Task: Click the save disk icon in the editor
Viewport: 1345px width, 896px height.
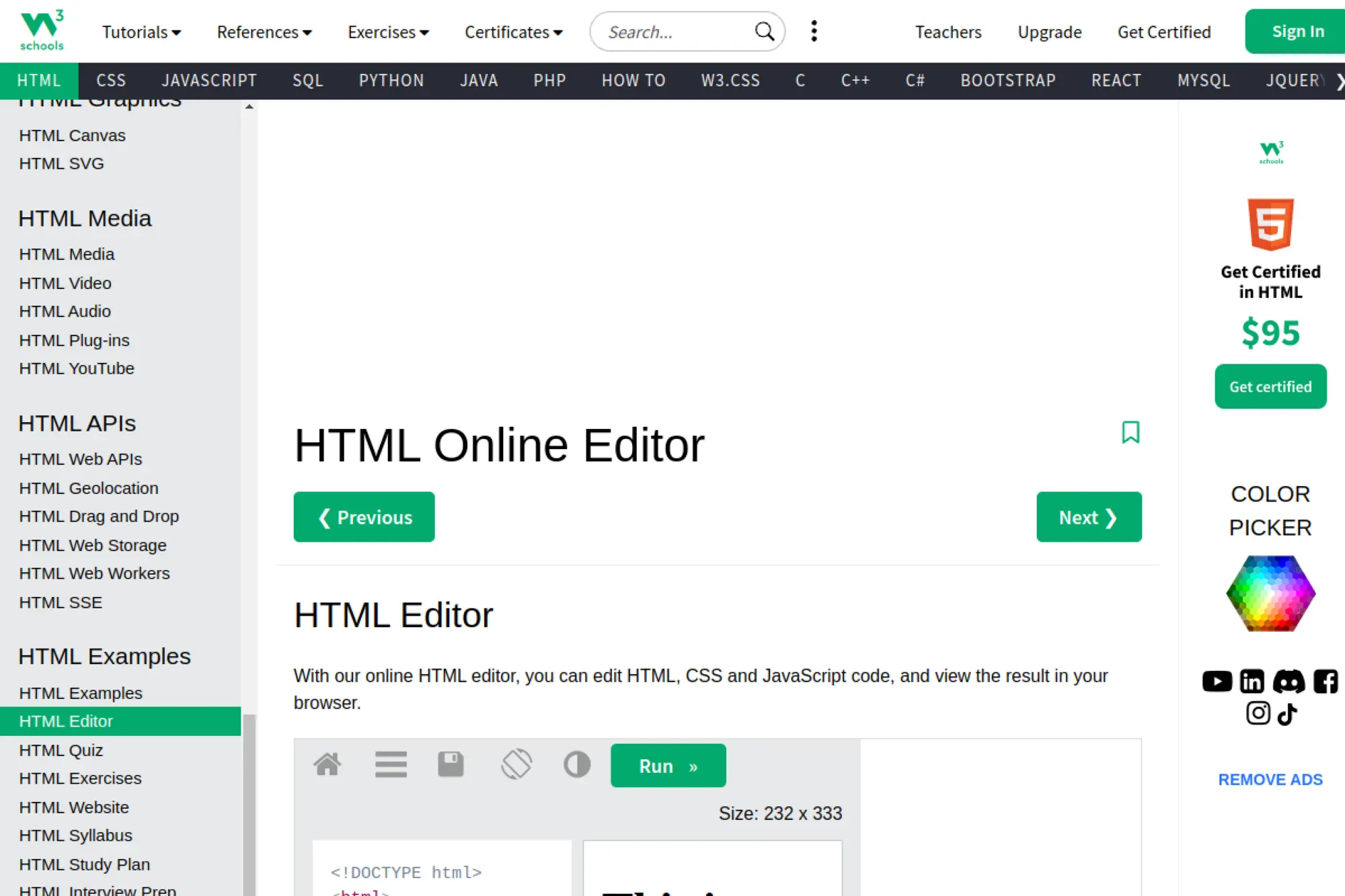Action: [x=451, y=764]
